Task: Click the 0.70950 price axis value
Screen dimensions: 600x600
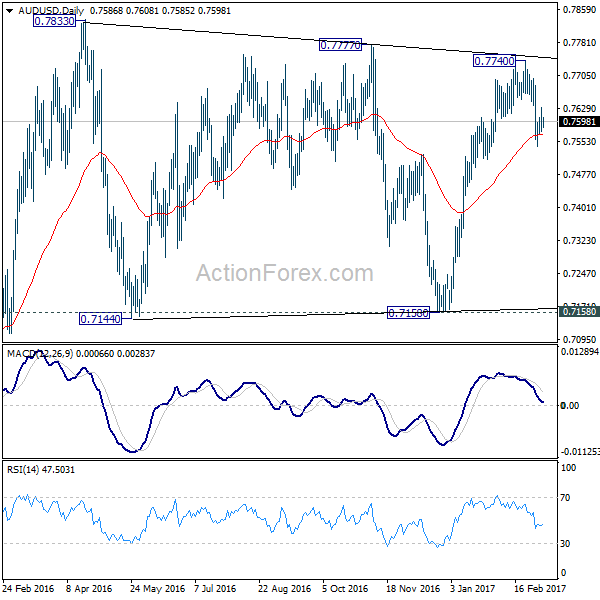Action: click(579, 339)
